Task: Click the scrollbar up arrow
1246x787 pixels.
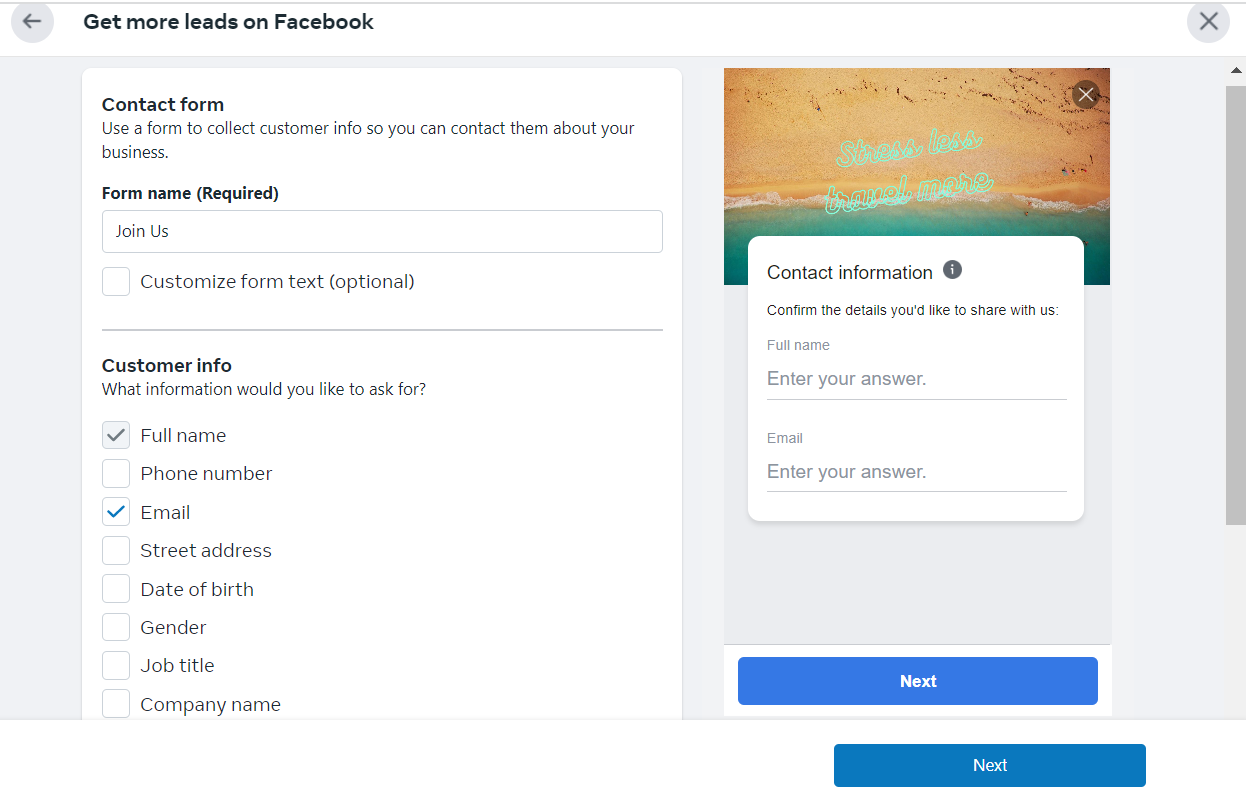Action: (1236, 71)
